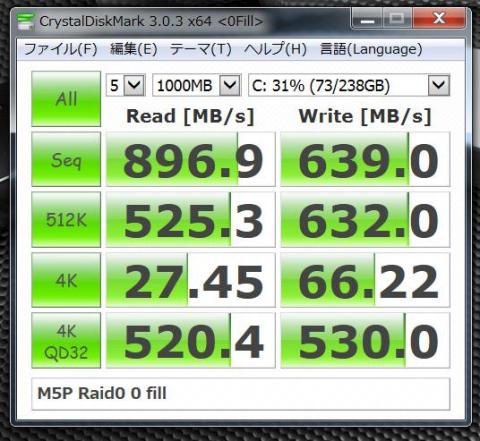Minimize the CrystalDiskMark window

pyautogui.click(x=367, y=19)
